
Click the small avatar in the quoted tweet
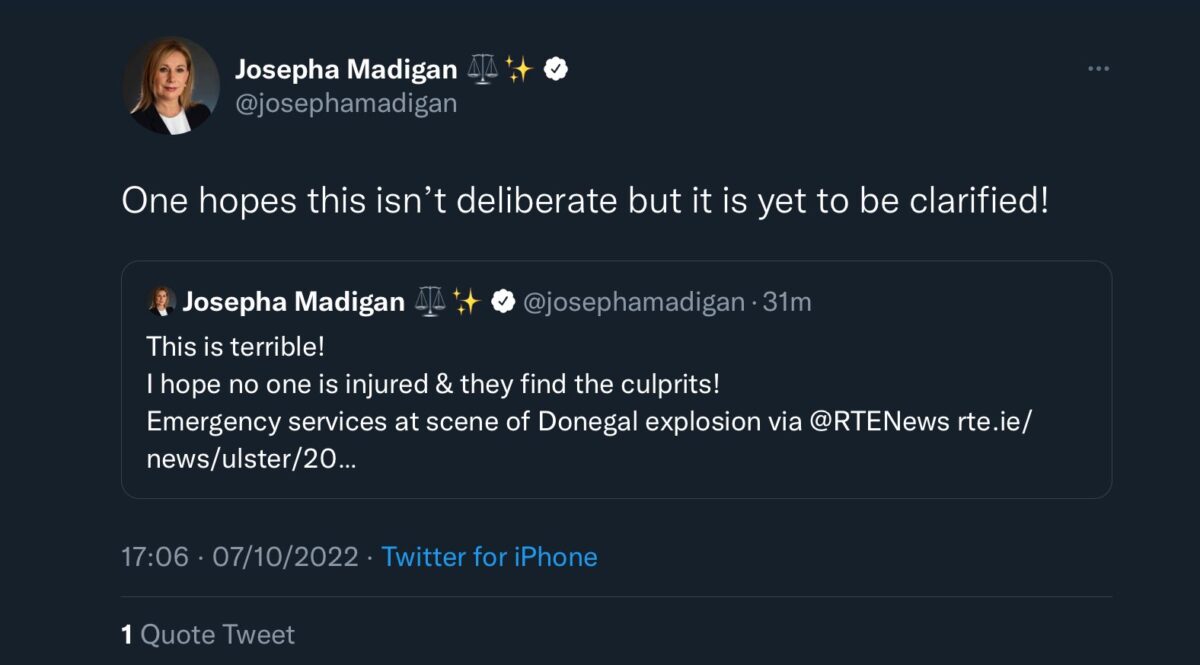coord(161,301)
